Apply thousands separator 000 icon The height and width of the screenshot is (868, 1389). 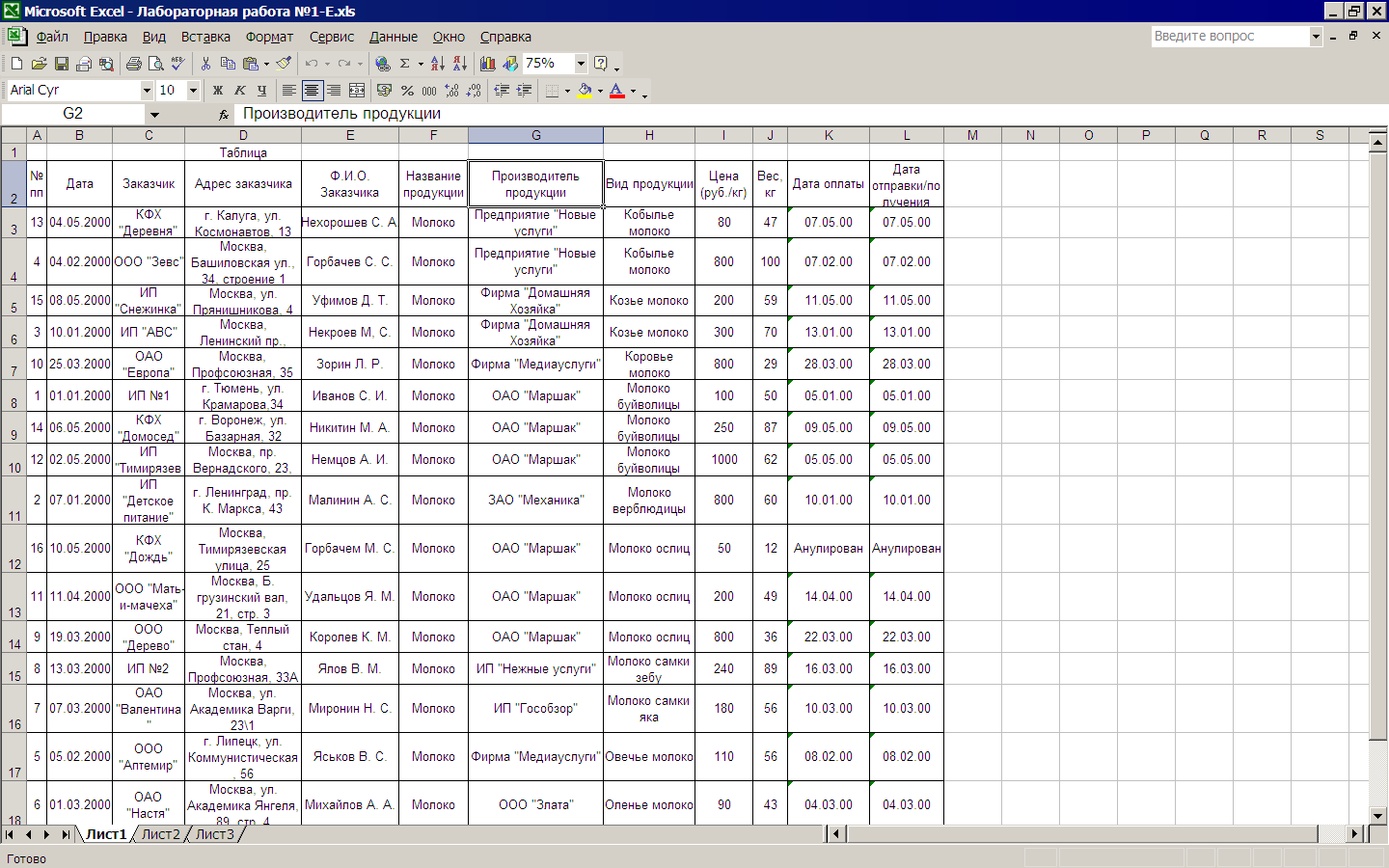429,90
